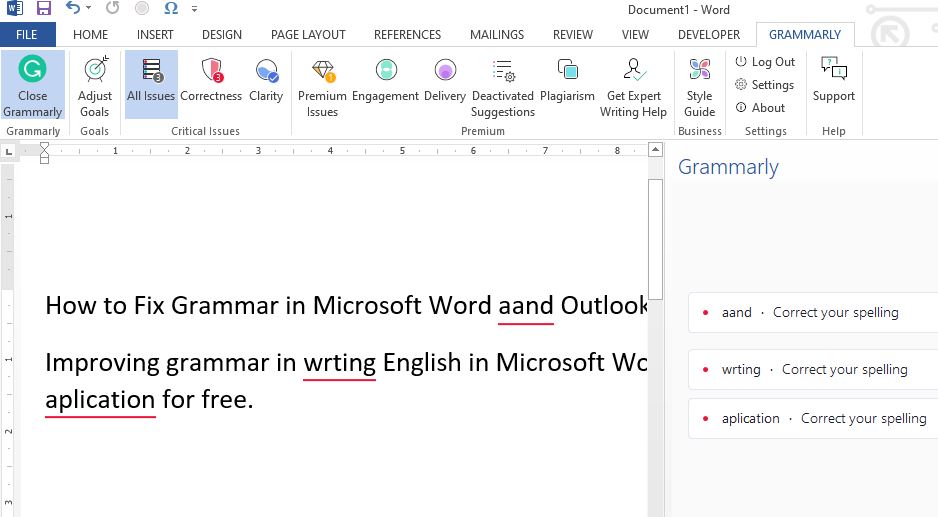Switch to the MAILINGS tab

[x=497, y=35]
